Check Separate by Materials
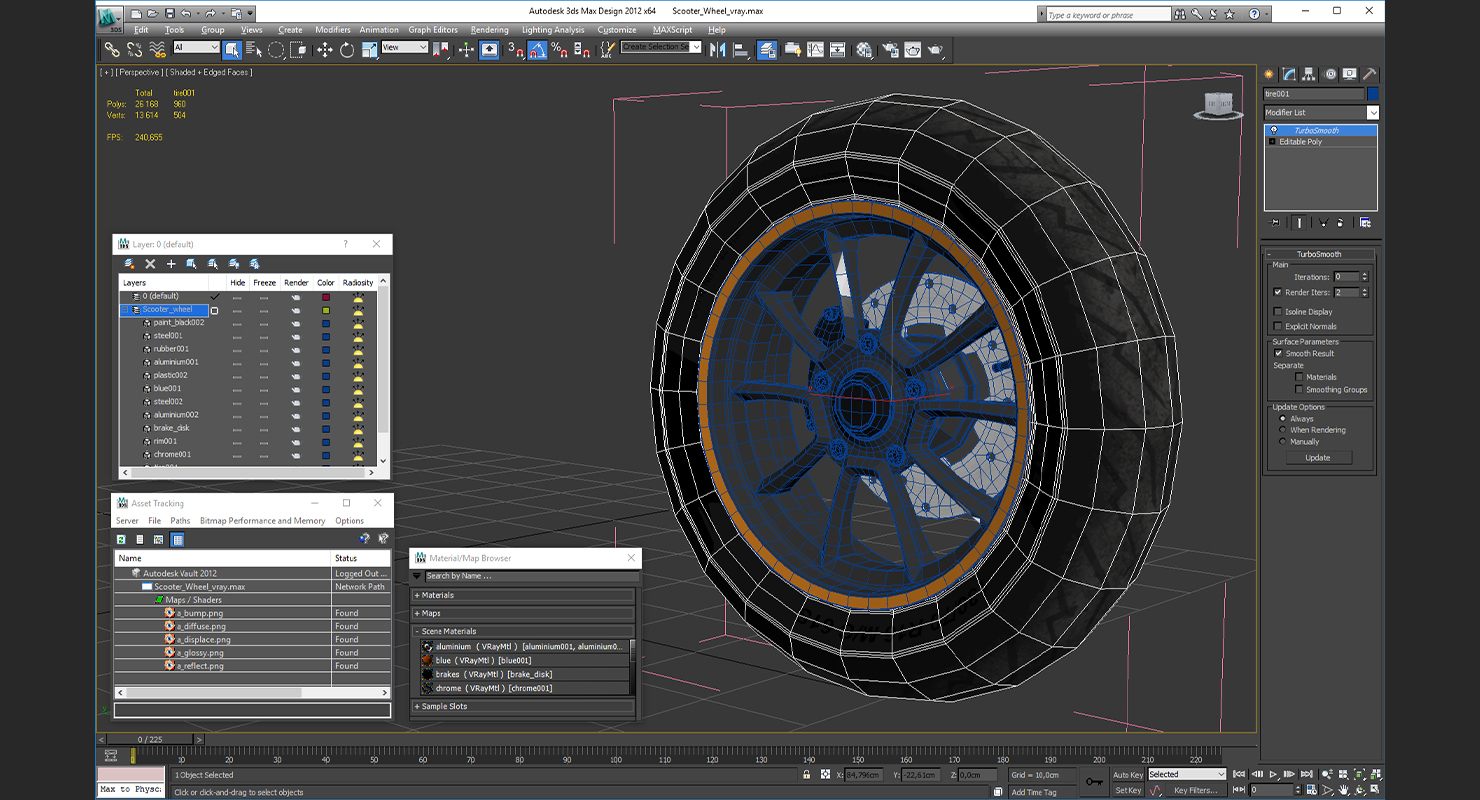The width and height of the screenshot is (1480, 800). tap(1299, 377)
